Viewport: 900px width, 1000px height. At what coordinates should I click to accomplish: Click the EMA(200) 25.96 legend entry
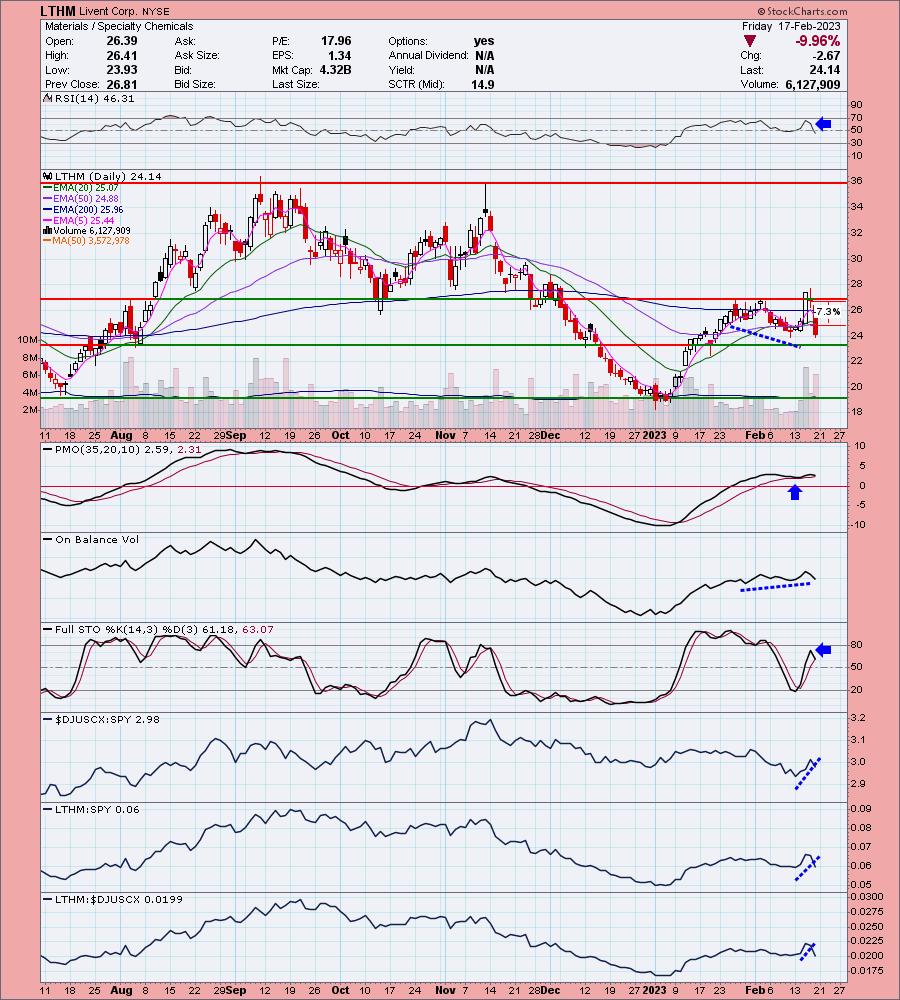[x=84, y=210]
